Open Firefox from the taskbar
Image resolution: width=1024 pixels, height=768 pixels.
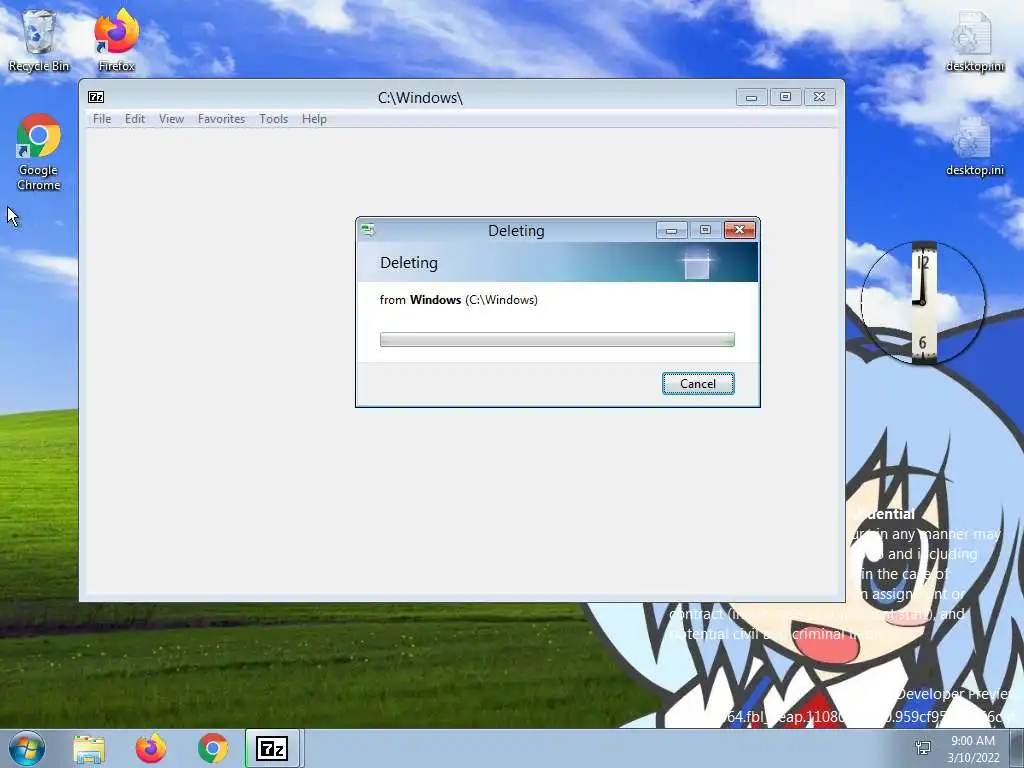(151, 748)
